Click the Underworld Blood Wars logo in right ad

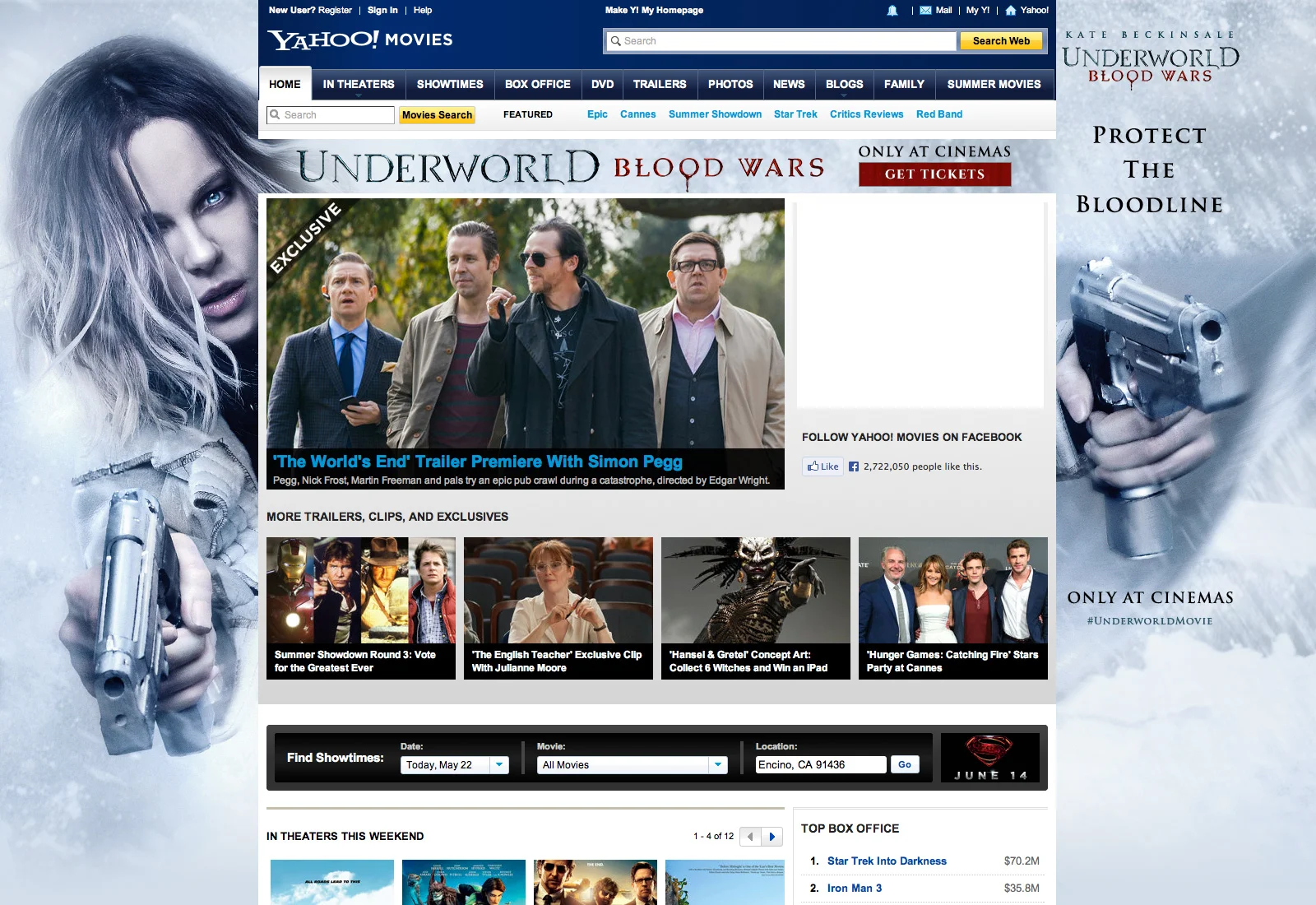coord(1151,66)
